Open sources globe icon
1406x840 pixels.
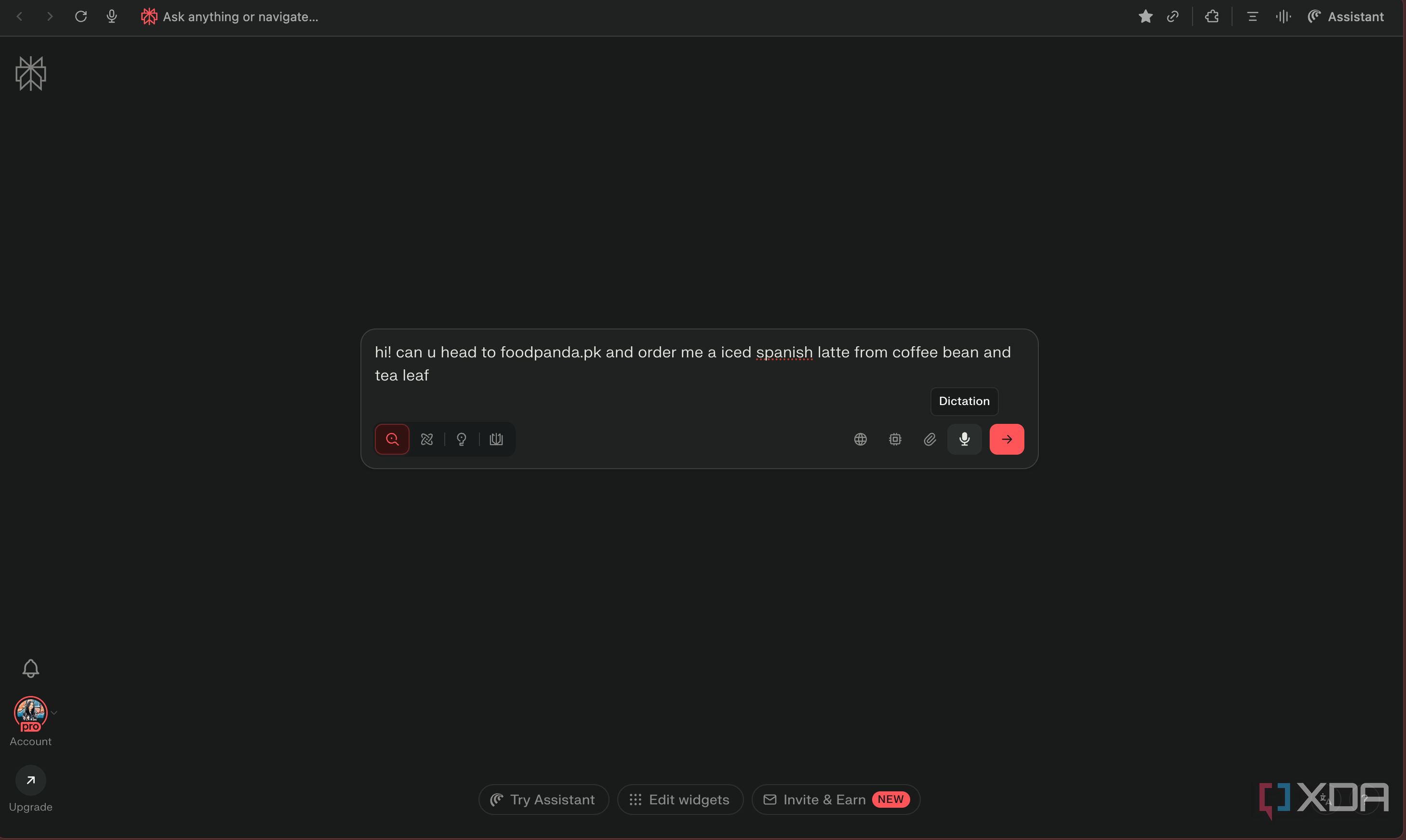(x=860, y=439)
